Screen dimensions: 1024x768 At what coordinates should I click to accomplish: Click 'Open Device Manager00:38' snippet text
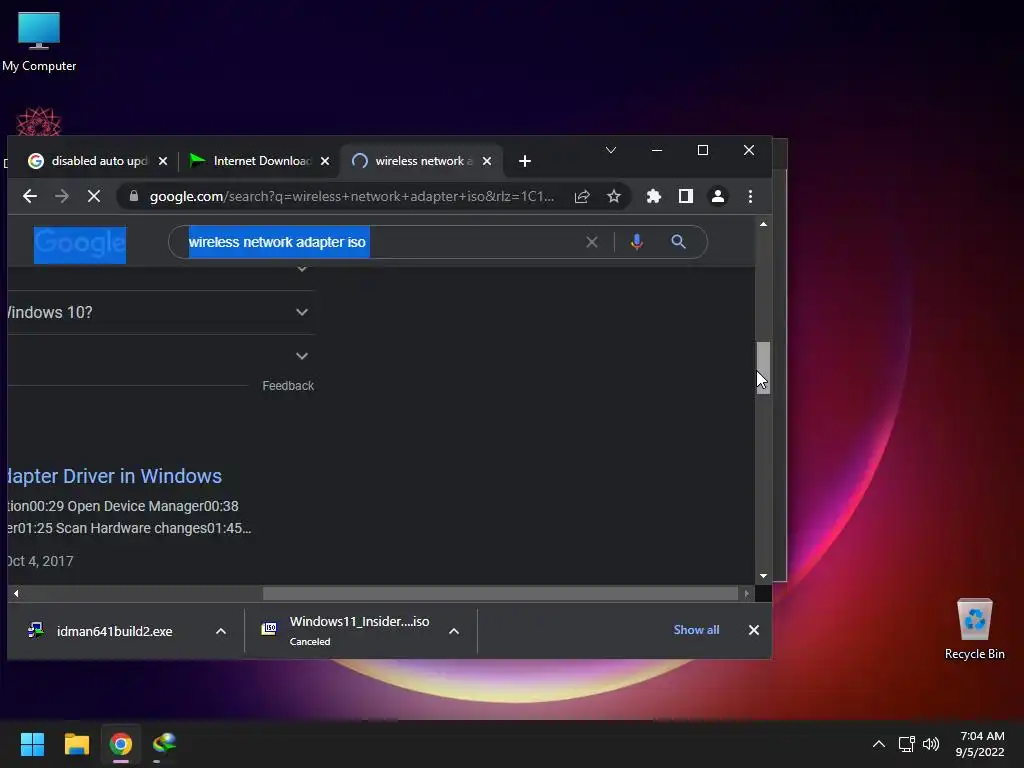tap(153, 506)
